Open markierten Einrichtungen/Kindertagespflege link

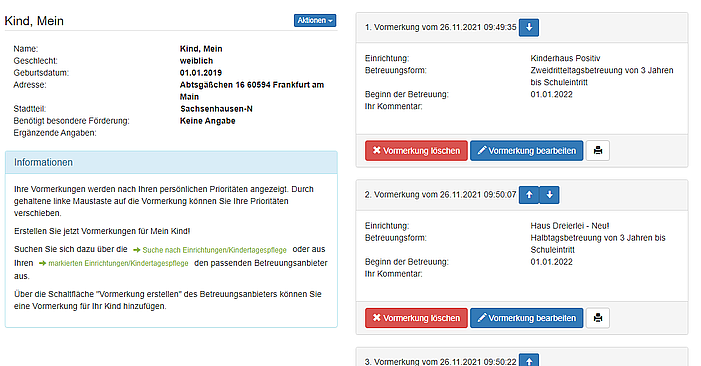click(114, 263)
